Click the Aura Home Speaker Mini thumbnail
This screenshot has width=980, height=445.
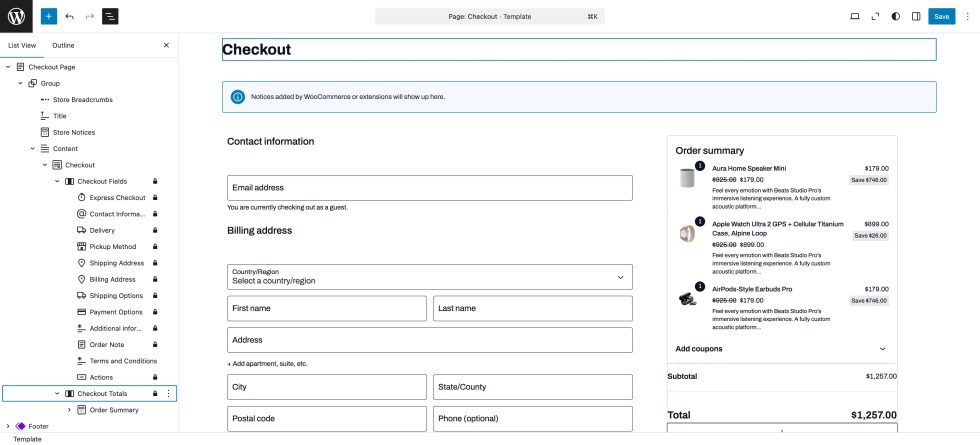(x=688, y=178)
